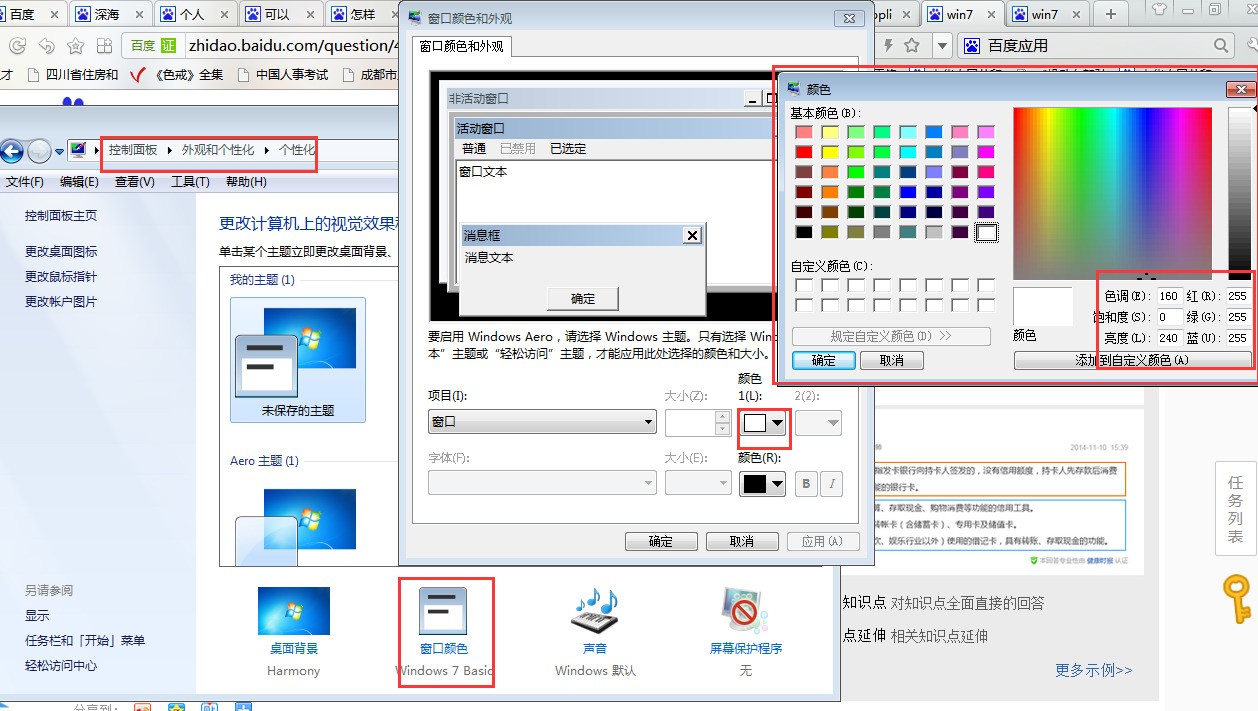This screenshot has height=711, width=1258.
Task: Click Explorer's blue back arrow button
Action: [12, 151]
